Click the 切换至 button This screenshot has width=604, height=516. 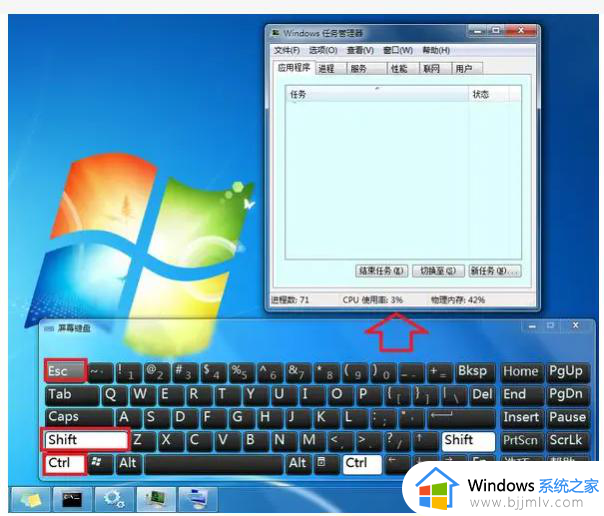click(438, 271)
